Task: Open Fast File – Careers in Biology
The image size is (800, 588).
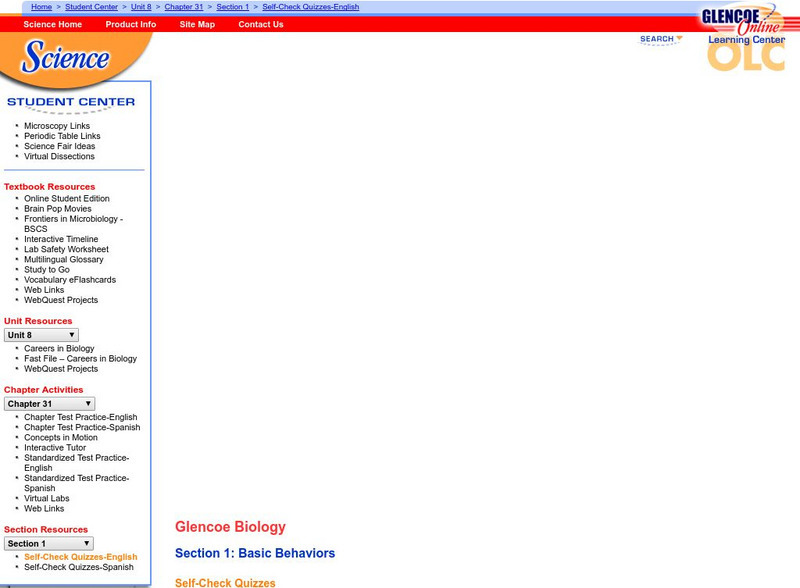Action: pos(81,358)
